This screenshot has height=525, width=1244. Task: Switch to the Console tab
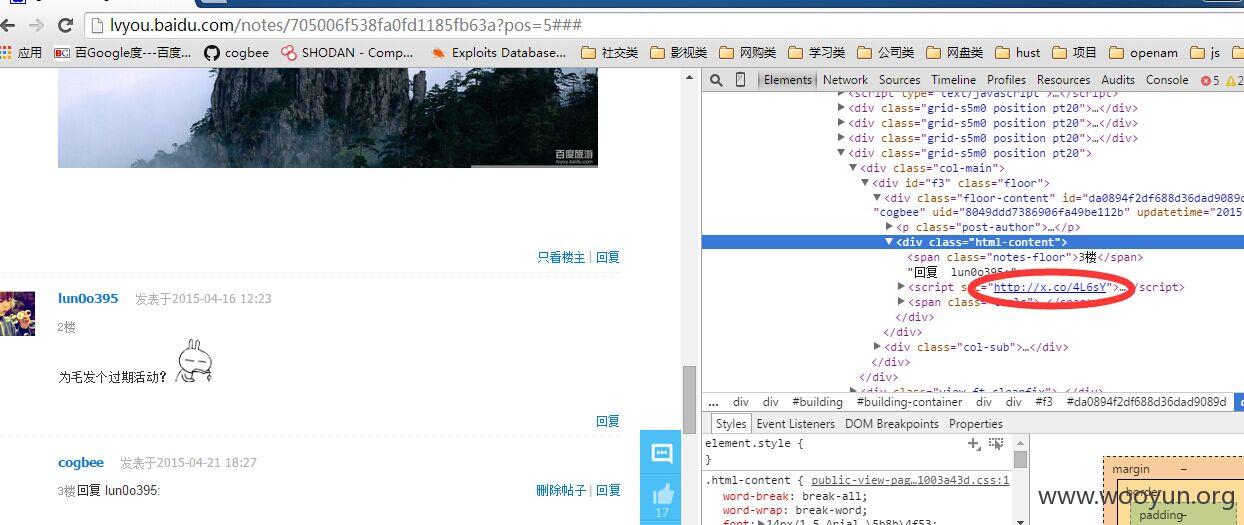click(x=1167, y=80)
